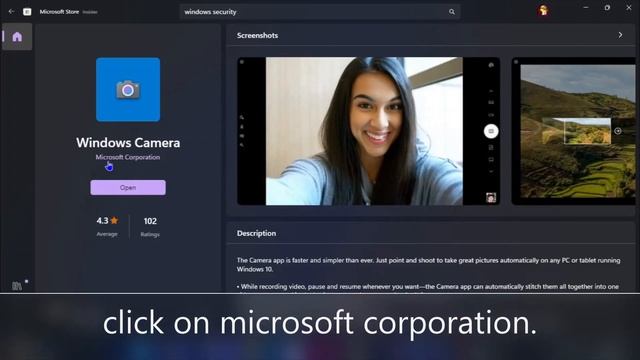This screenshot has width=640, height=360.
Task: Click the Screenshots heading
Action: (x=257, y=36)
